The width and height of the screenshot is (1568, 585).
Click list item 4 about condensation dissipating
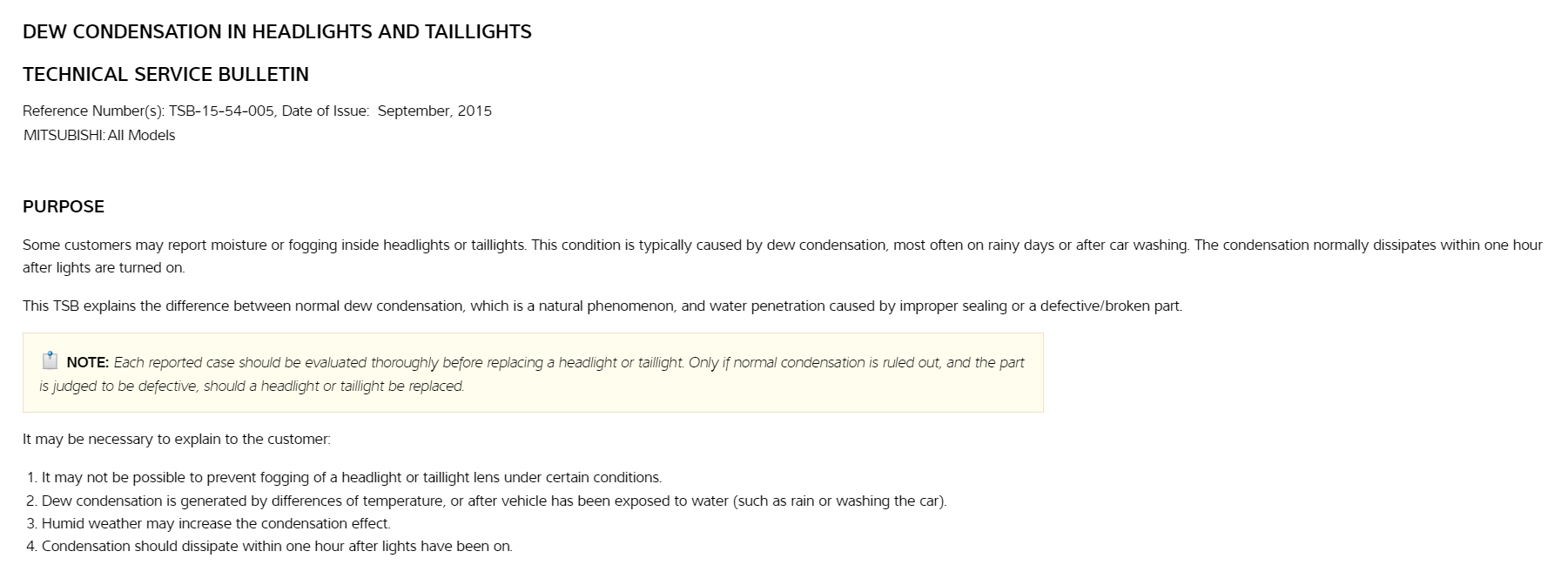pos(277,547)
